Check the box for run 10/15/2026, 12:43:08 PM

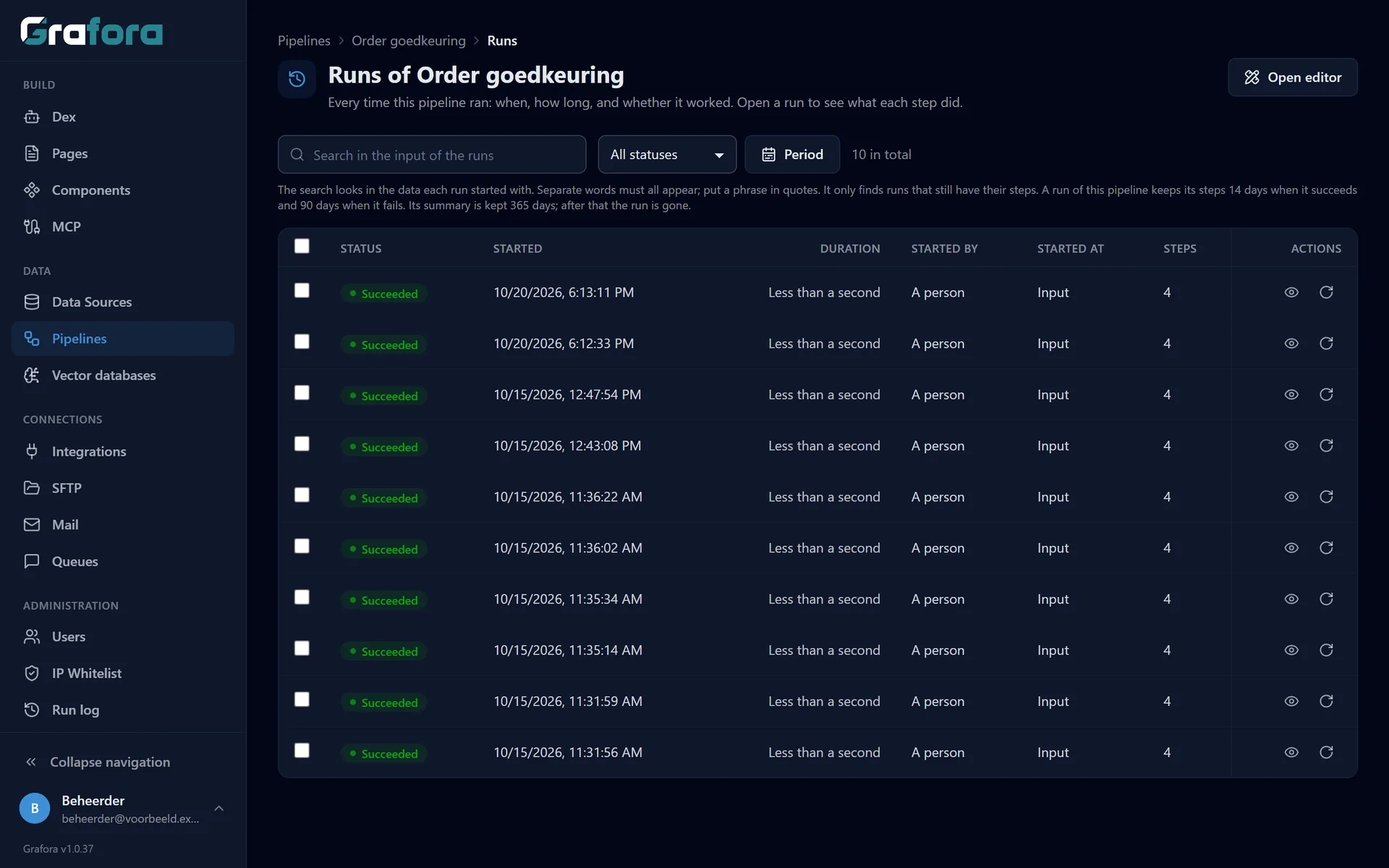tap(302, 443)
